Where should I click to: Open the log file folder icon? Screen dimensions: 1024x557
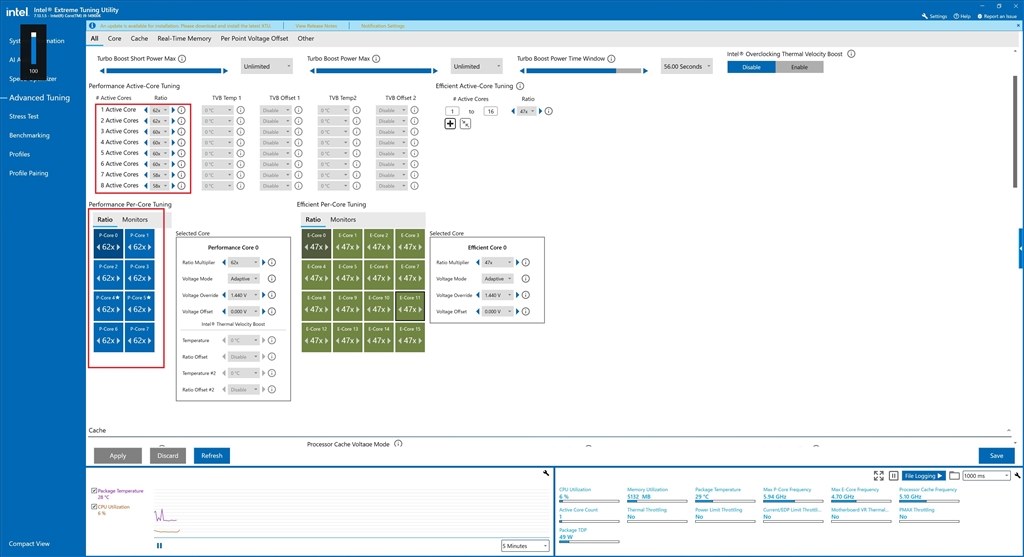[954, 475]
